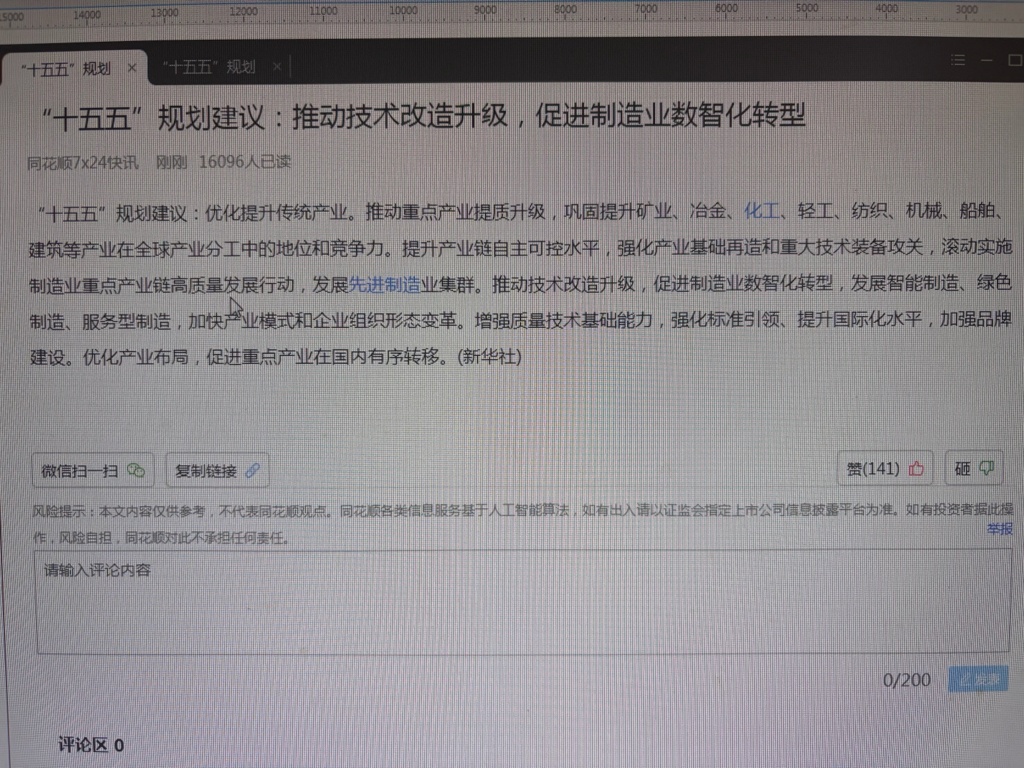This screenshot has width=1024, height=768.
Task: Dislike the article with 砸 button
Action: tap(974, 468)
